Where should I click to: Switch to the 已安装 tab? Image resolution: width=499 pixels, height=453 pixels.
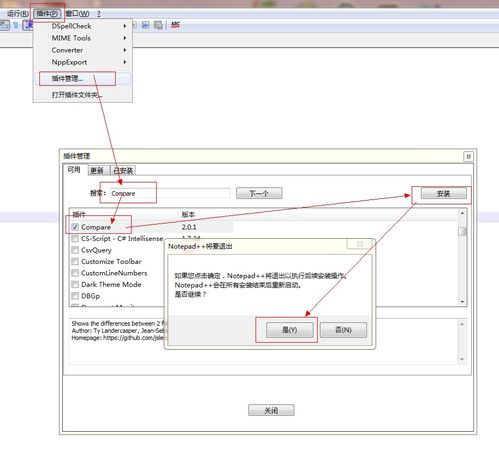tap(123, 171)
